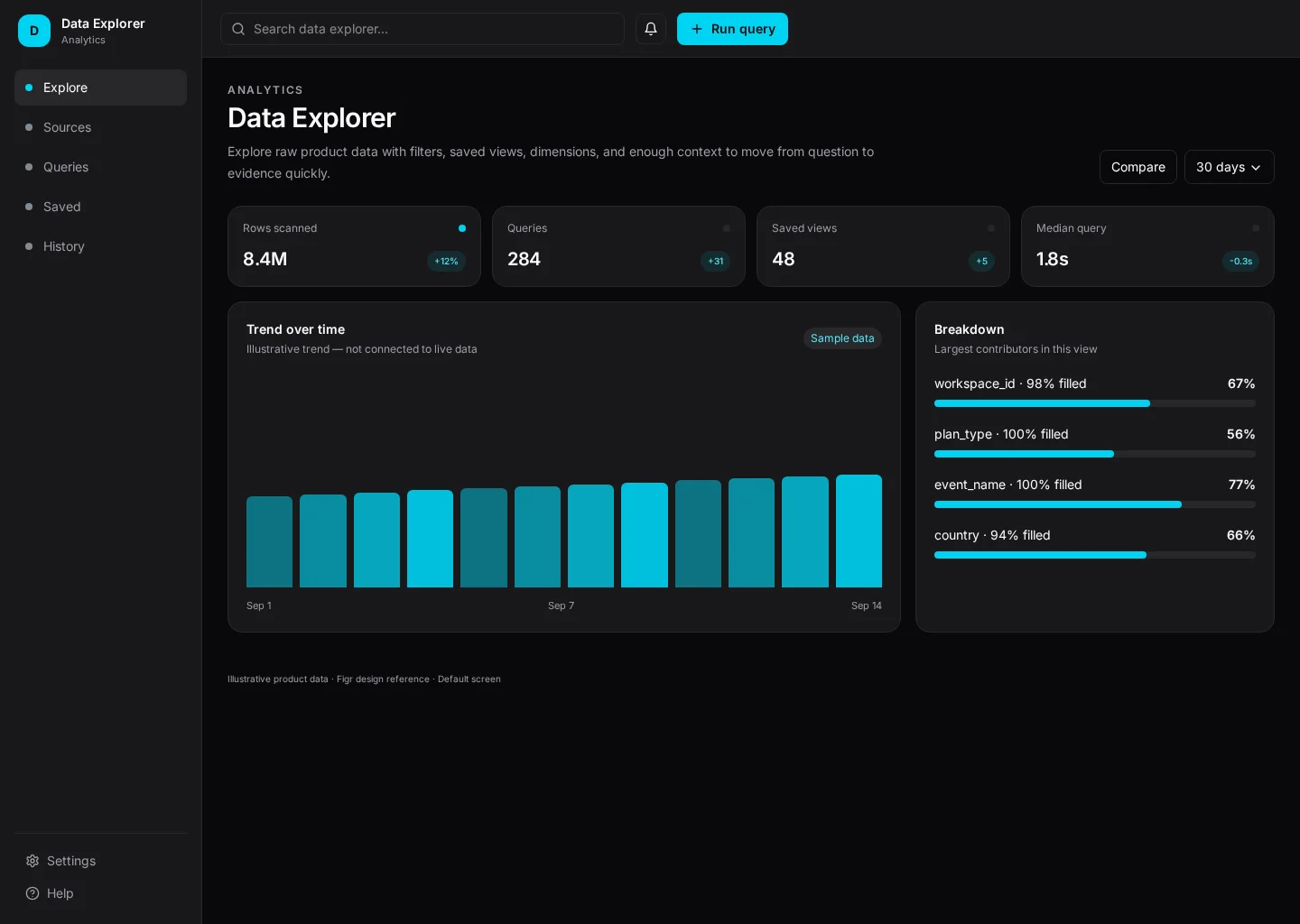Viewport: 1300px width, 924px height.
Task: Click the 'Breakdown' panel heading
Action: coord(969,329)
